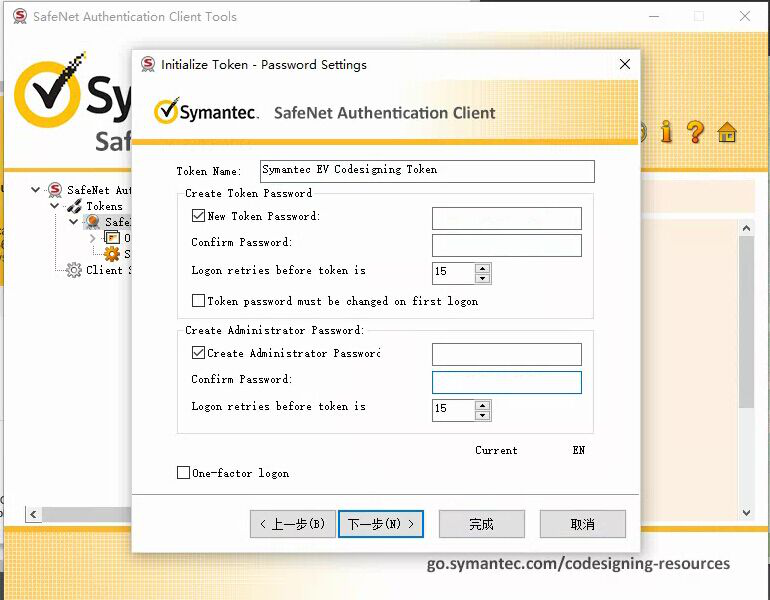770x600 pixels.
Task: Decrease administrator logon retries
Action: pyautogui.click(x=483, y=415)
